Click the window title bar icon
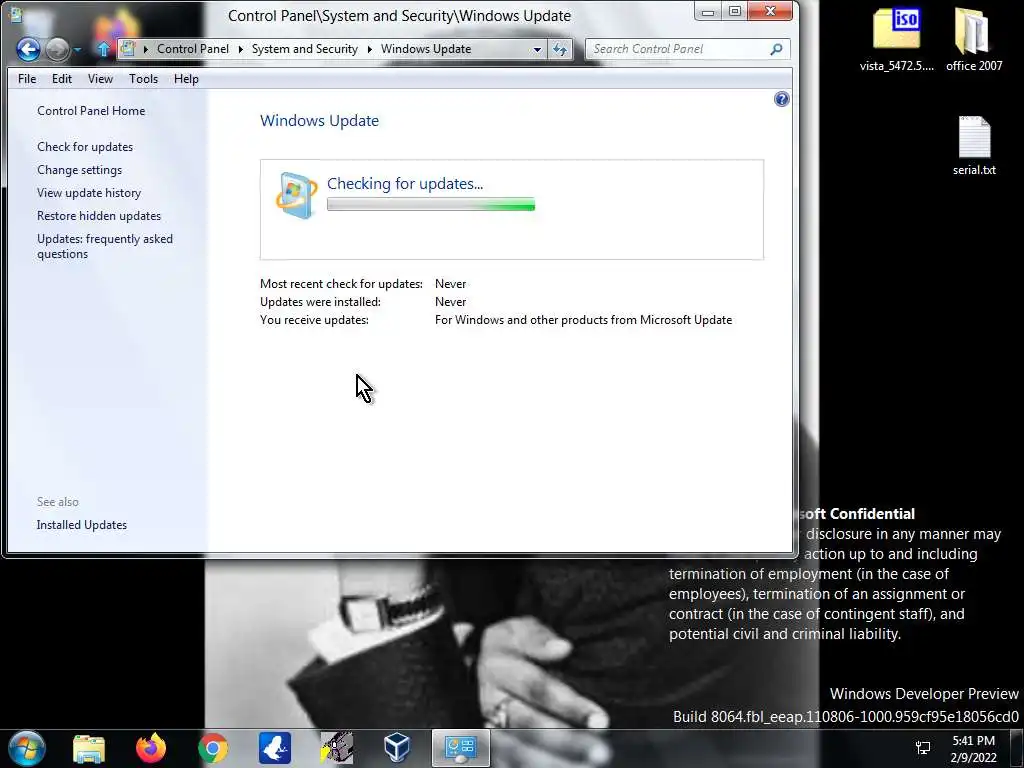Image resolution: width=1024 pixels, height=768 pixels. pyautogui.click(x=16, y=15)
